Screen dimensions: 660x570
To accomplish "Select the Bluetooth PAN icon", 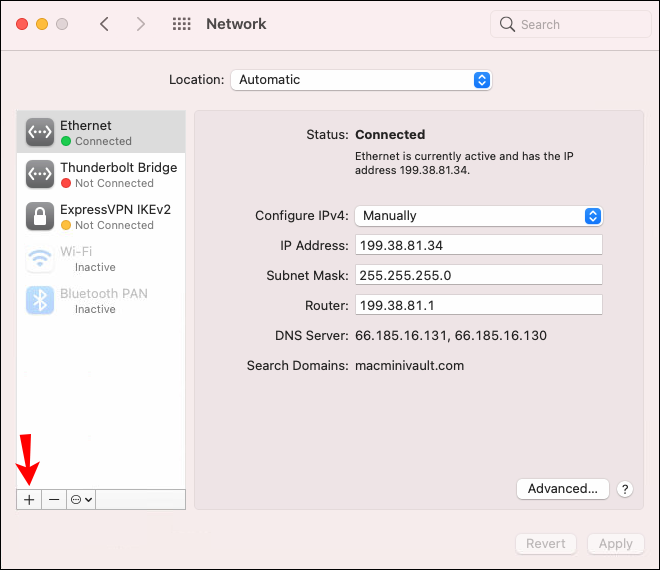I will (x=40, y=301).
